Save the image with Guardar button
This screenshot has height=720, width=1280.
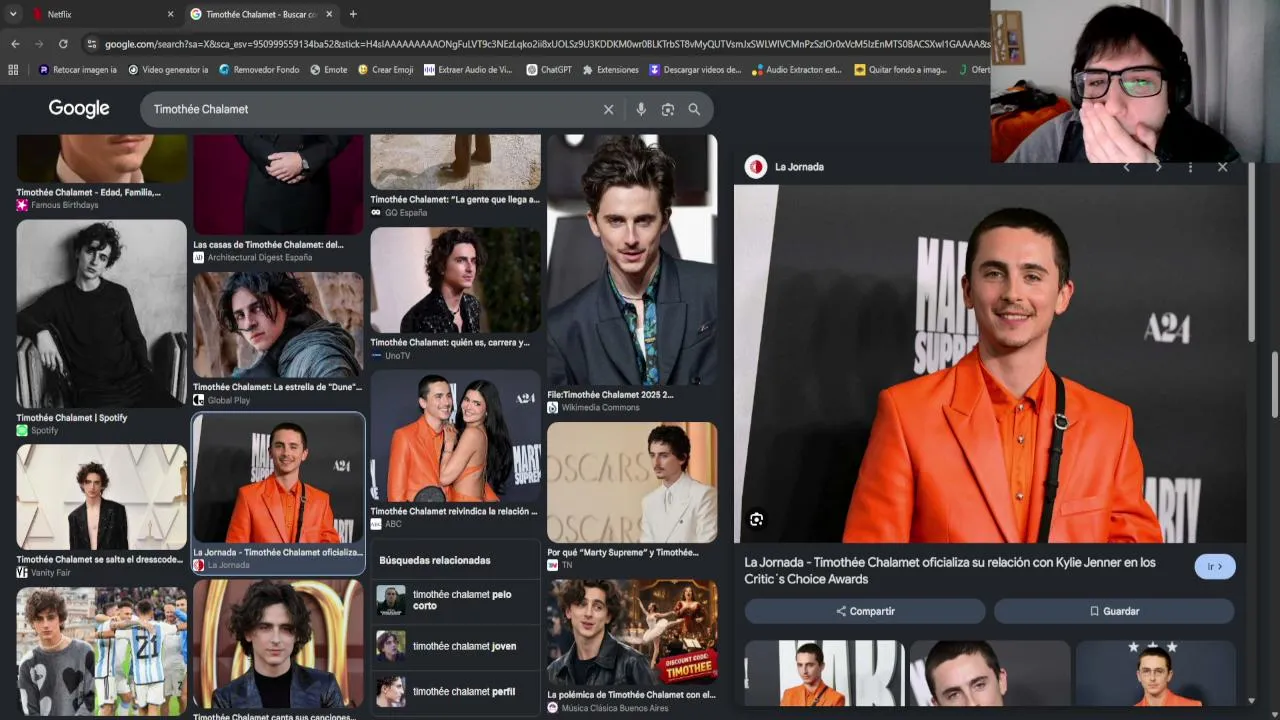point(1114,611)
